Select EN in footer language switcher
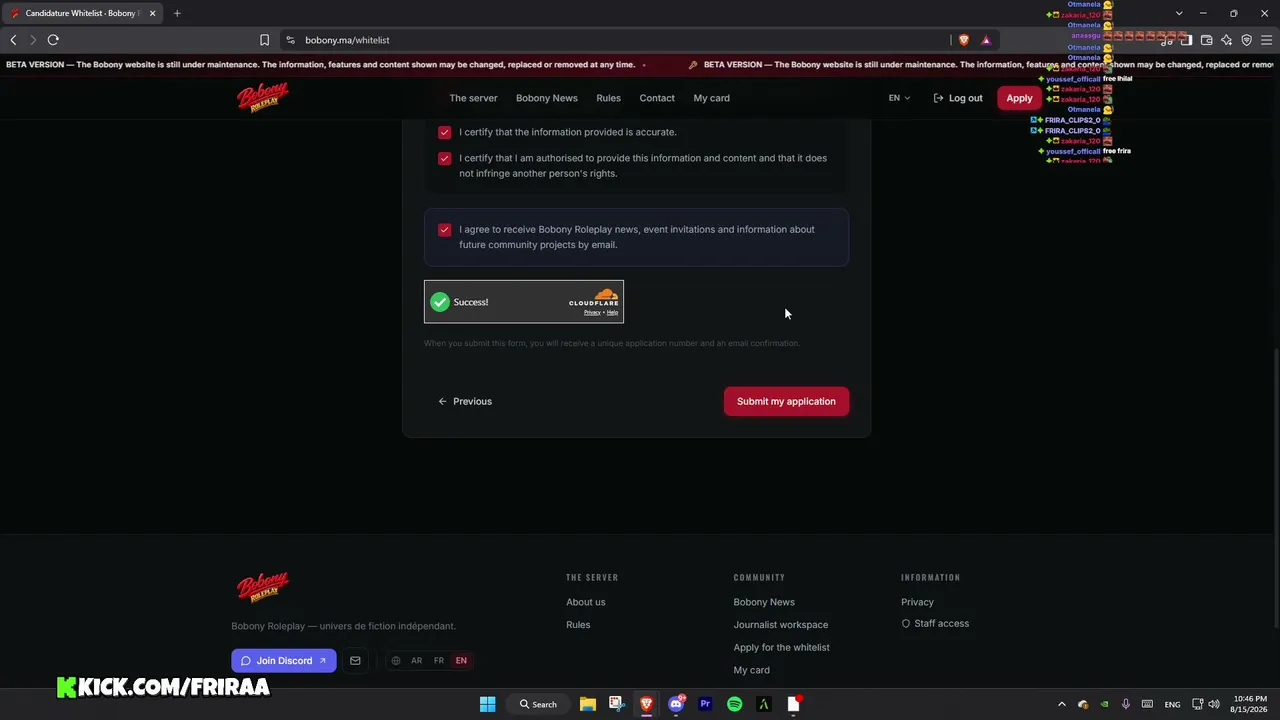This screenshot has height=720, width=1280. point(461,661)
